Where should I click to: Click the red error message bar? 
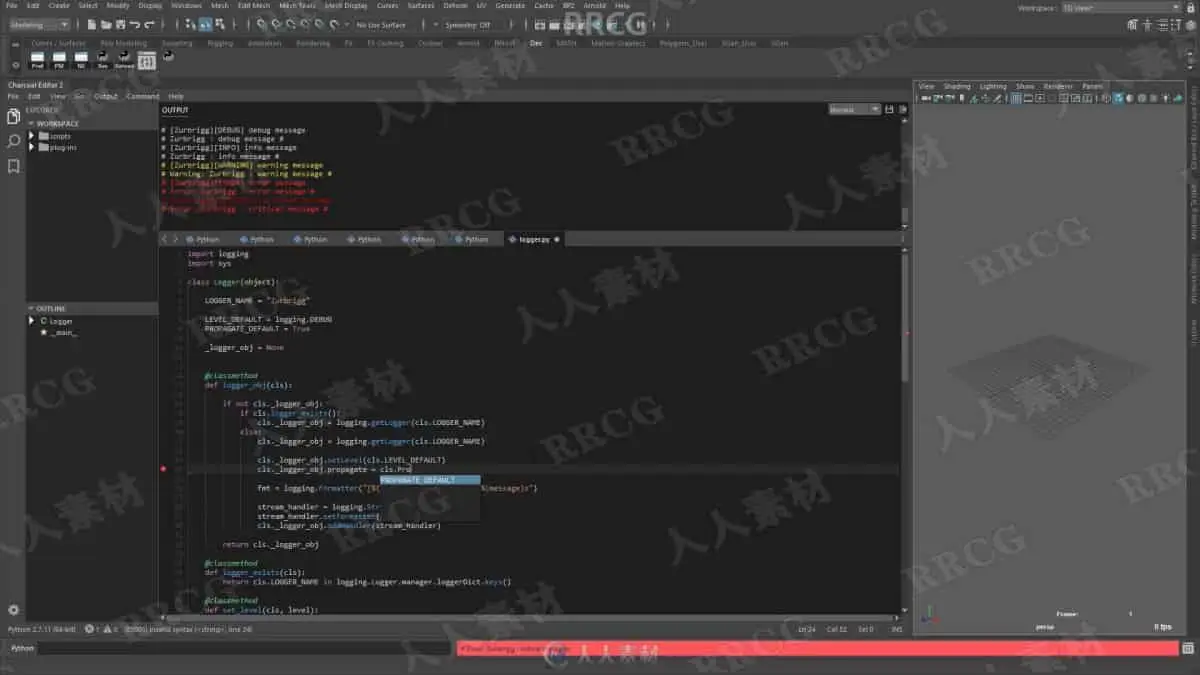point(817,648)
